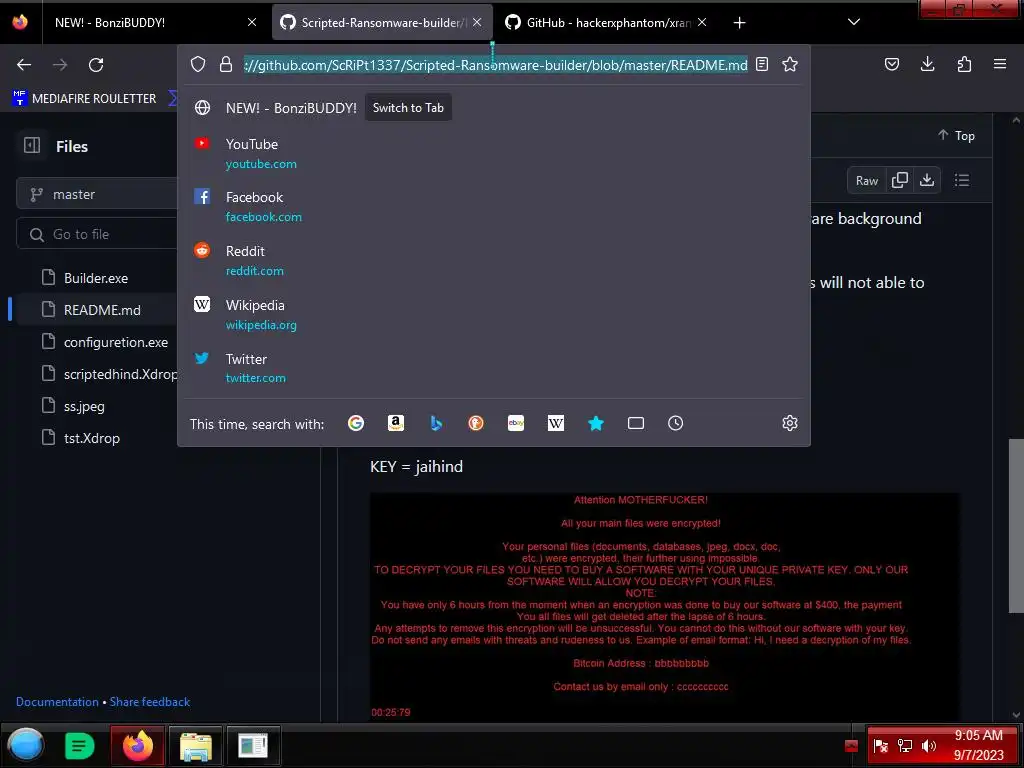Click the taskbar clock showing 9:05 AM
The image size is (1024, 768).
(978, 745)
